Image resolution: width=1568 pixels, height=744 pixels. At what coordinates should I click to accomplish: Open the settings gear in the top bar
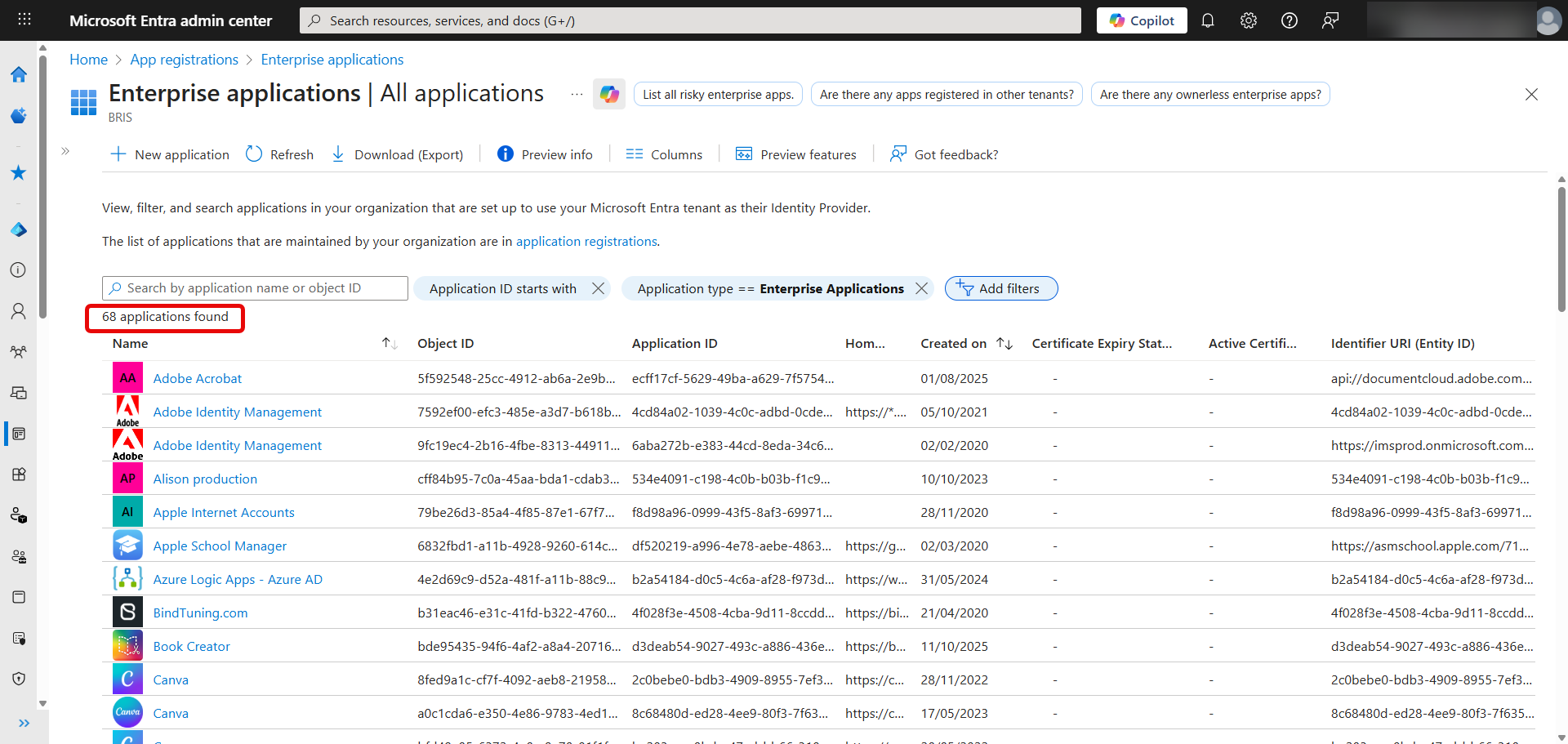pos(1248,20)
